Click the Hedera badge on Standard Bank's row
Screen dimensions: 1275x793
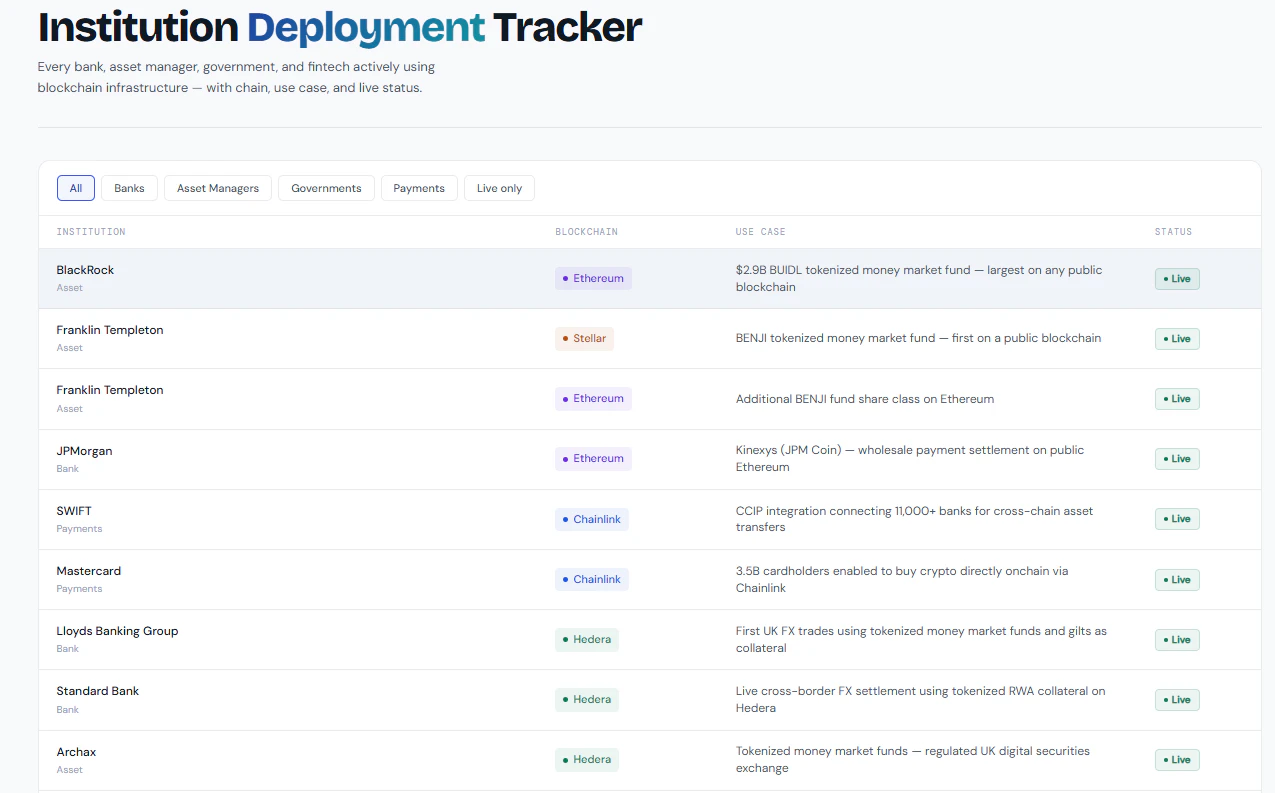pyautogui.click(x=586, y=699)
